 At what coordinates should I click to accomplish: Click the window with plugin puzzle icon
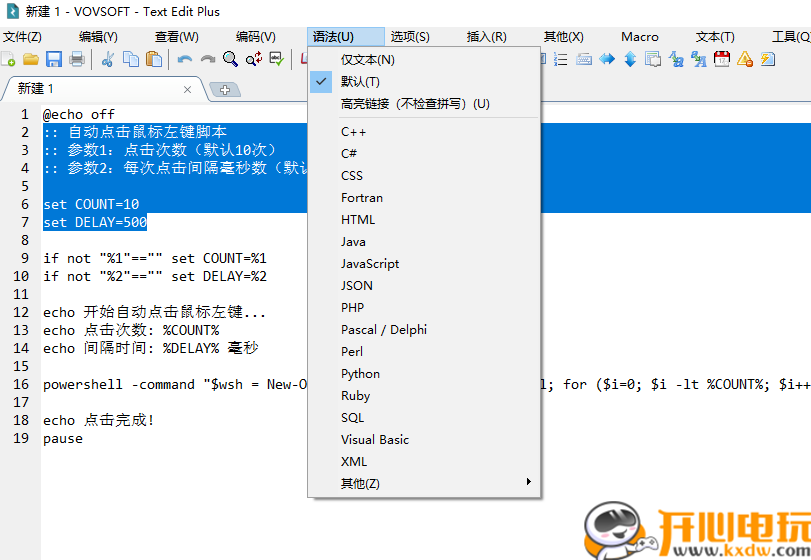(x=653, y=59)
